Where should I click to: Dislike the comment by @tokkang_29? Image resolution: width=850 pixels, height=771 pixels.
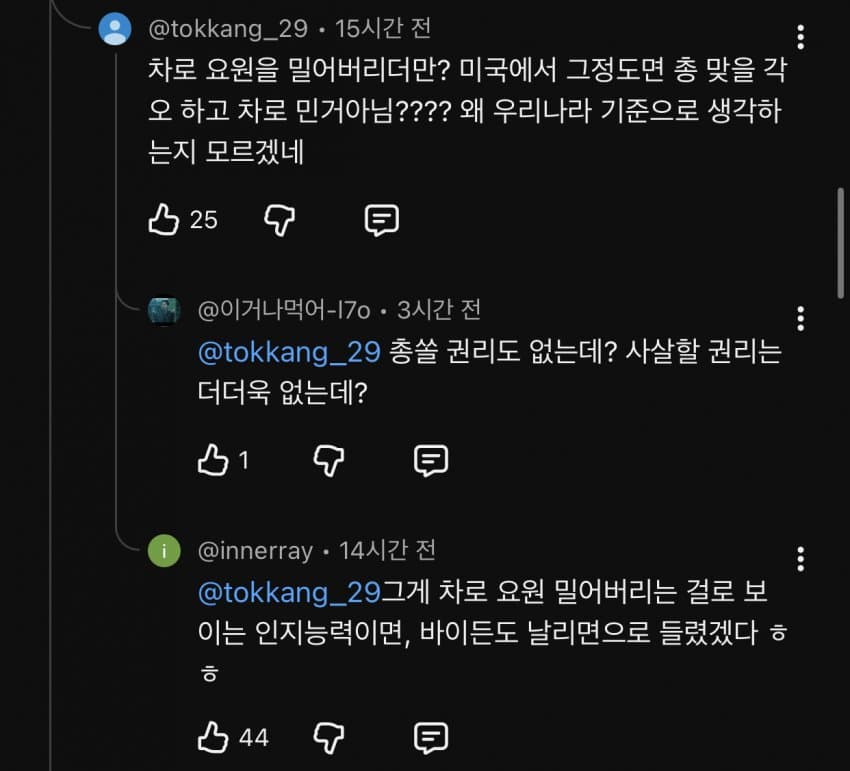pyautogui.click(x=280, y=220)
